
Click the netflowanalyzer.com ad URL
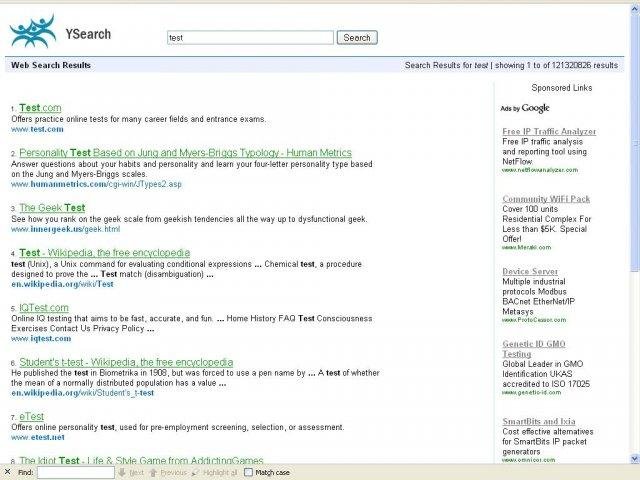pyautogui.click(x=540, y=170)
